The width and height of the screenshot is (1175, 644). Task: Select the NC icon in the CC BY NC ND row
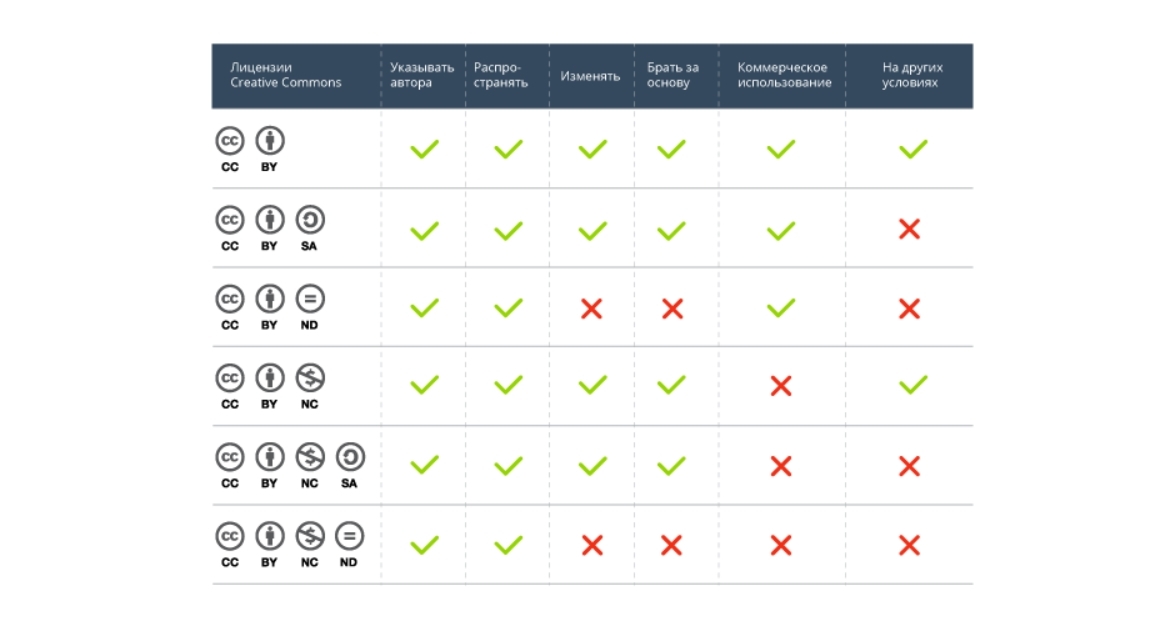[x=309, y=537]
